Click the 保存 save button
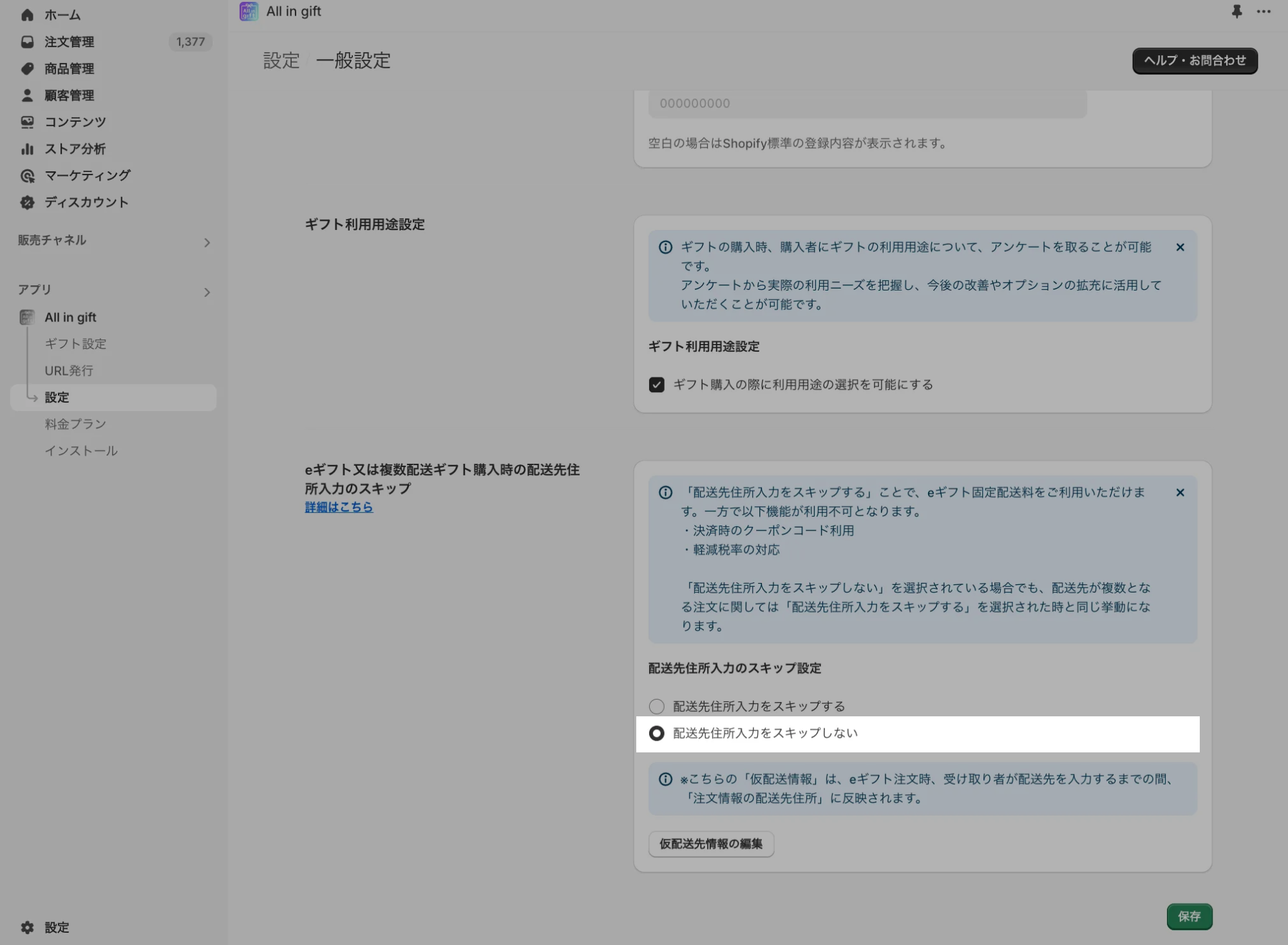 coord(1189,917)
